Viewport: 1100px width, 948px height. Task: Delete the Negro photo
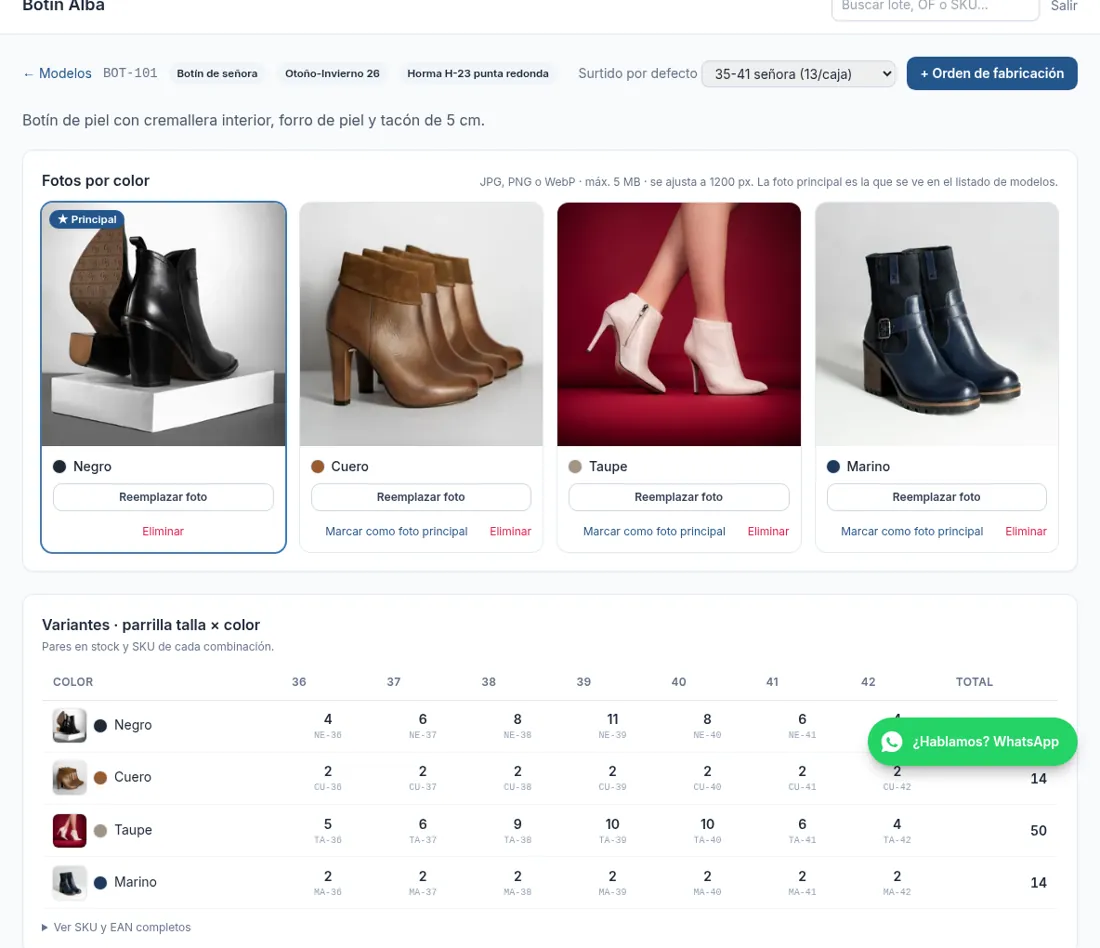point(163,531)
